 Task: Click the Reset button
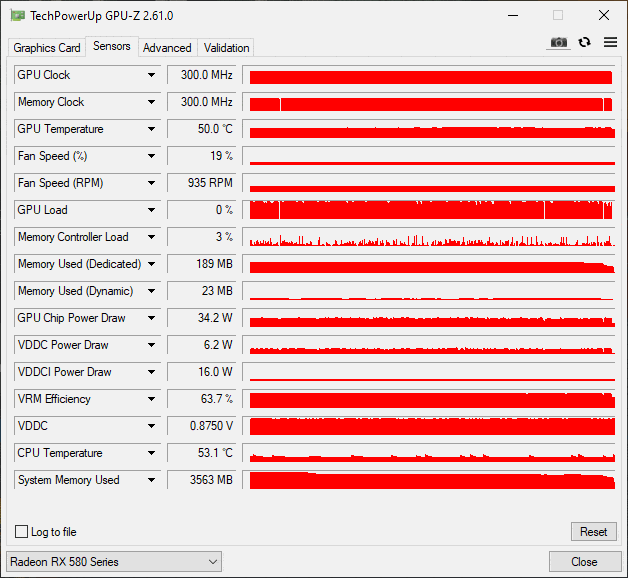tap(594, 532)
